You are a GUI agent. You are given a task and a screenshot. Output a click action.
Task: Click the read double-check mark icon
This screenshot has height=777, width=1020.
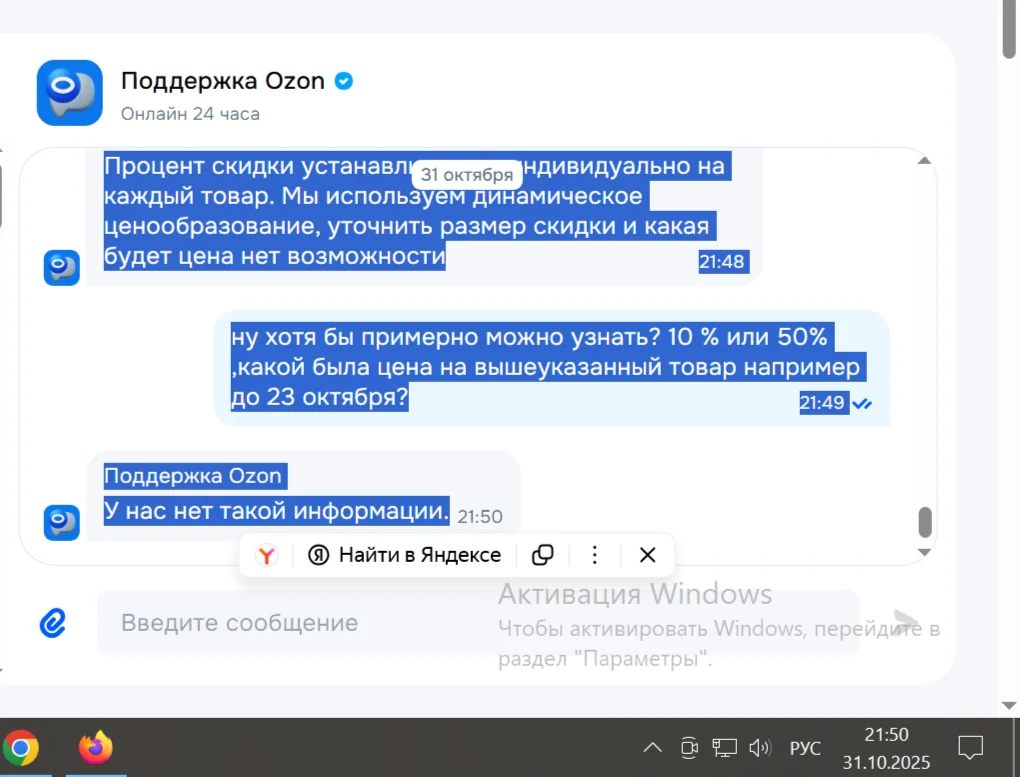click(x=862, y=404)
